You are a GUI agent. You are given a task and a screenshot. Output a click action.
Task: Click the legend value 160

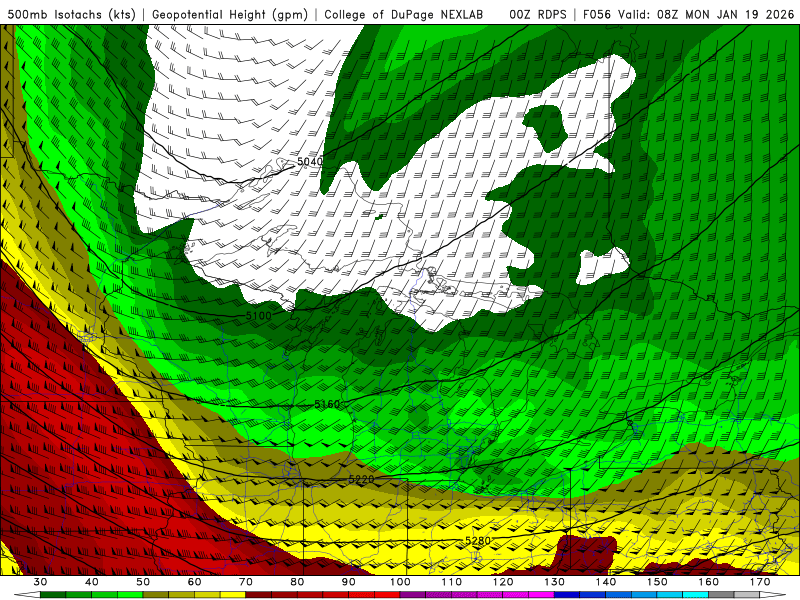tap(709, 582)
